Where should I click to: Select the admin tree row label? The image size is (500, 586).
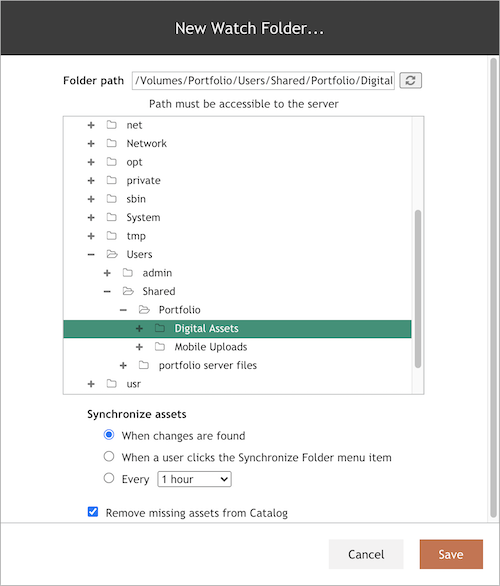coord(157,273)
